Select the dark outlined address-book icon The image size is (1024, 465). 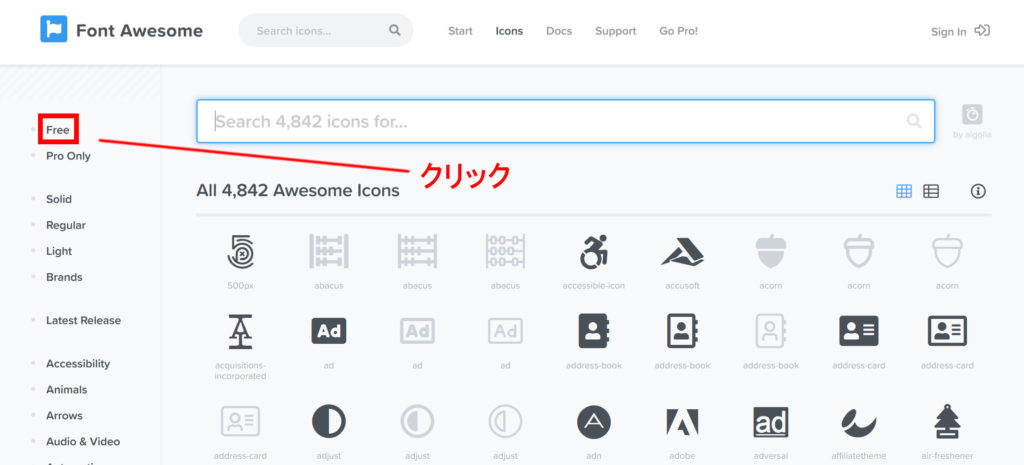click(x=682, y=331)
